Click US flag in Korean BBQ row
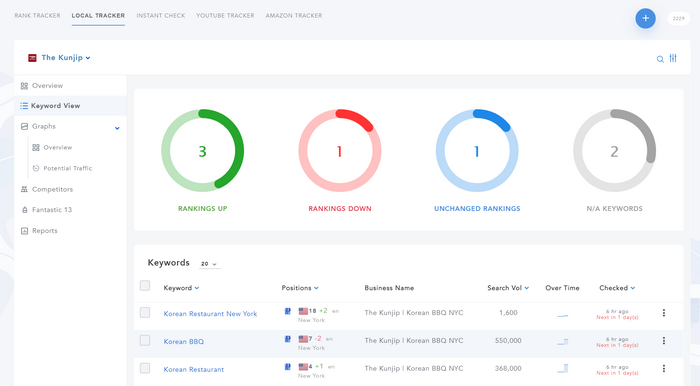Image resolution: width=700 pixels, height=386 pixels. 303,339
